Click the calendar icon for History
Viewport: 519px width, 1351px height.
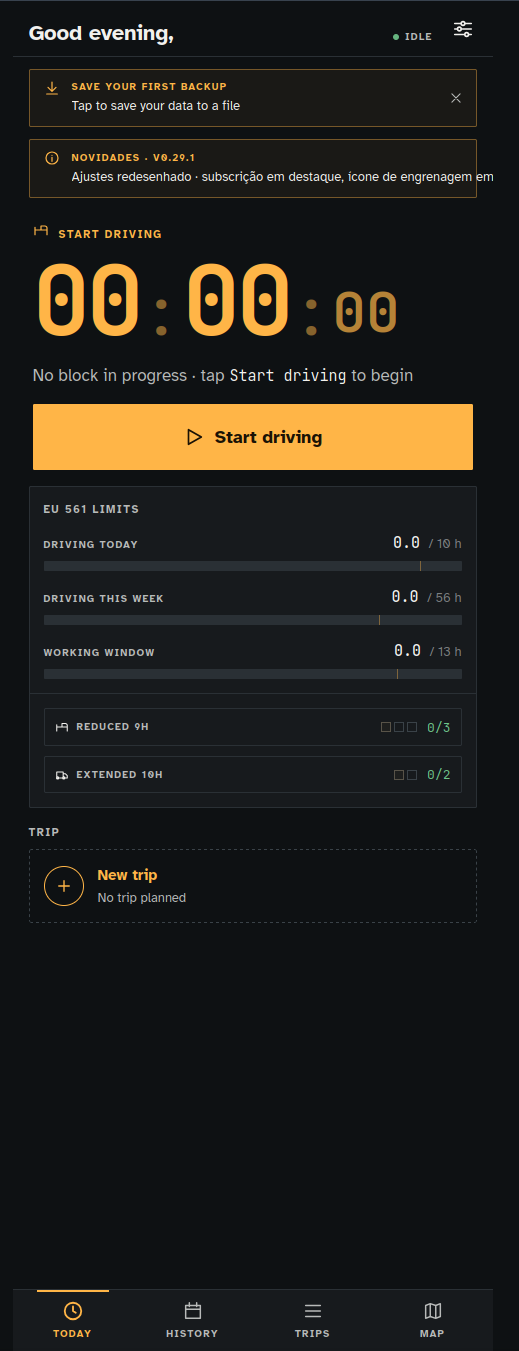tap(193, 1311)
